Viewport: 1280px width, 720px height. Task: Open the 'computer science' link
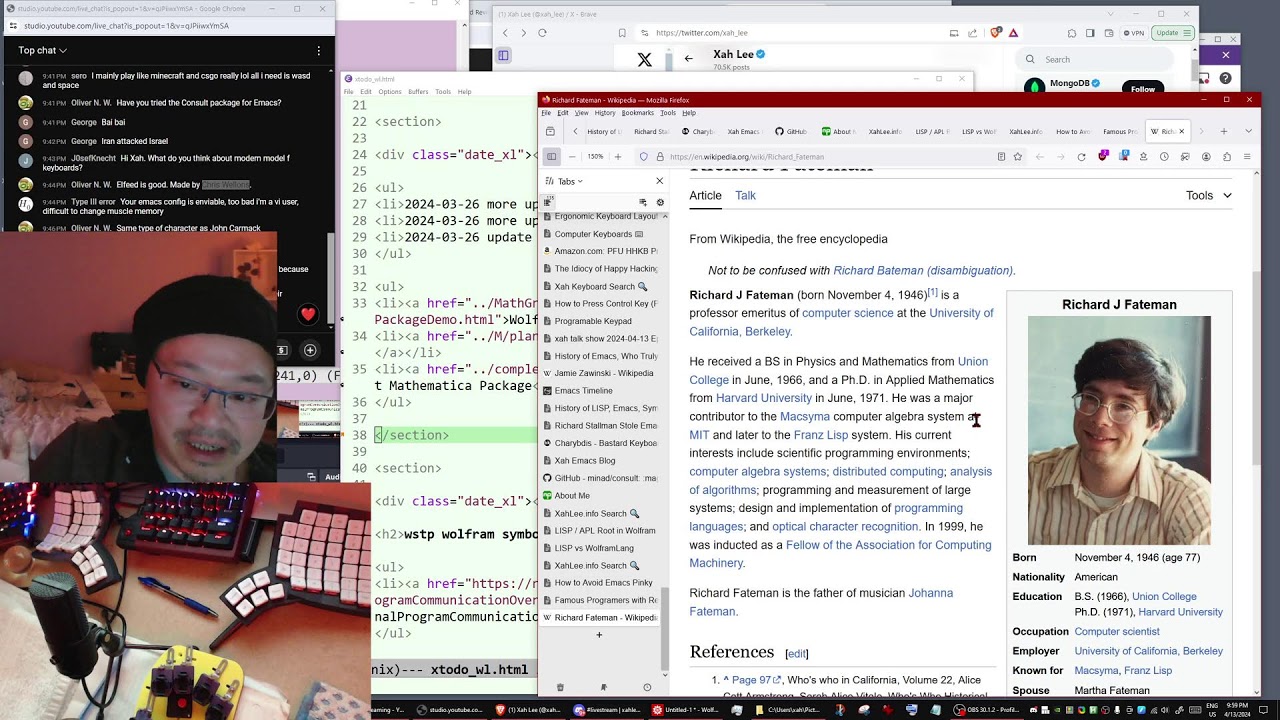click(847, 313)
